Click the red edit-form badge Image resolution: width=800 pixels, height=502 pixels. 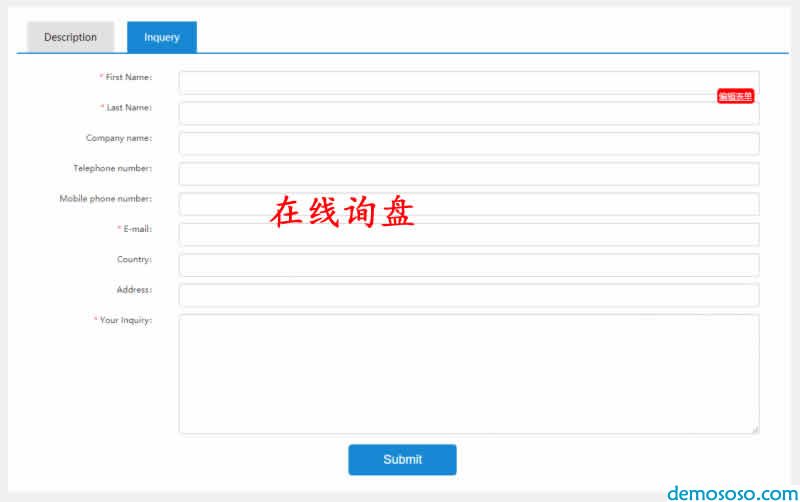pos(735,96)
